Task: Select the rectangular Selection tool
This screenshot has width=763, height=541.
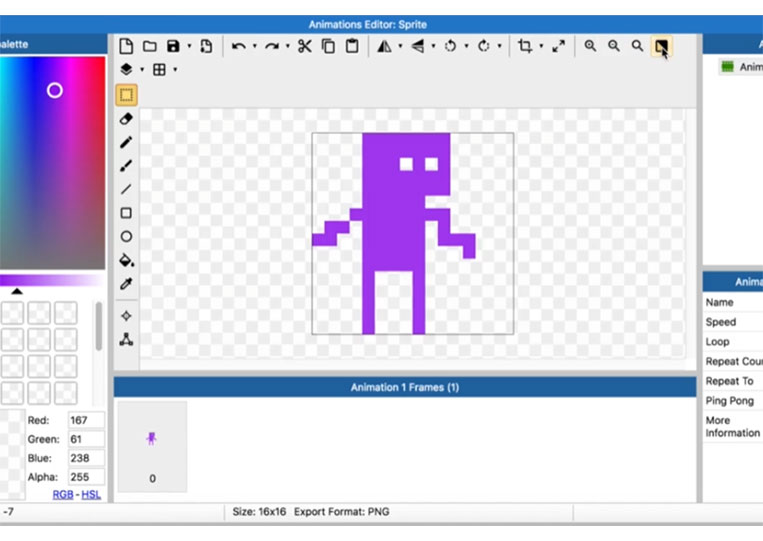Action: pos(126,95)
